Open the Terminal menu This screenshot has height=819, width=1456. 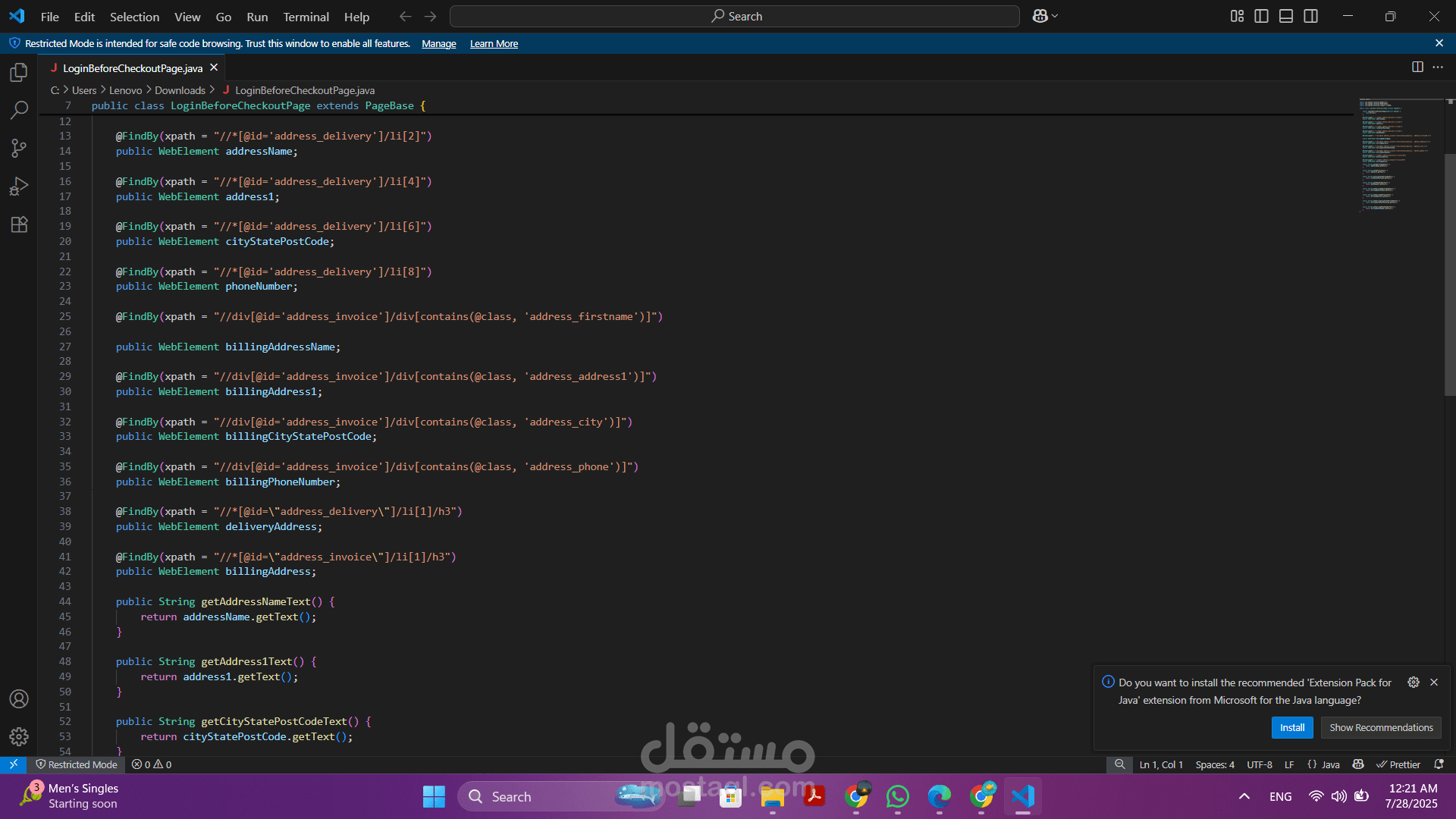click(x=306, y=17)
